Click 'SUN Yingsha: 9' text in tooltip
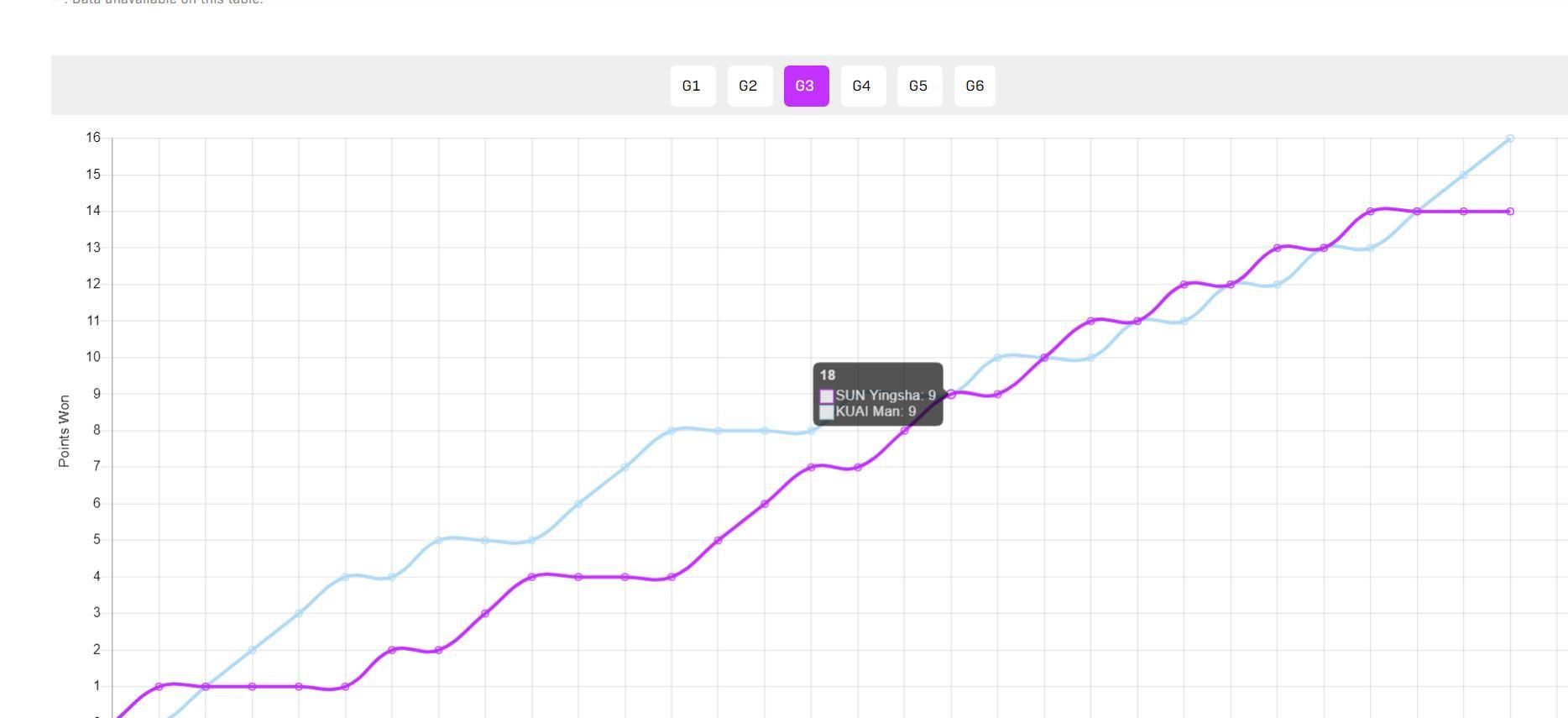The height and width of the screenshot is (718, 1568). click(x=886, y=396)
